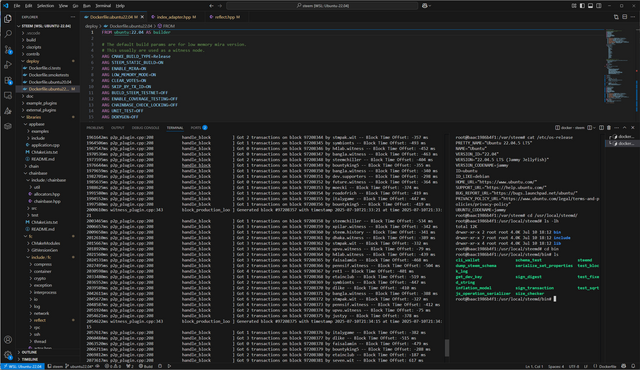640x370 pixels.
Task: Open allocators.hpp in explorer
Action: 47,194
